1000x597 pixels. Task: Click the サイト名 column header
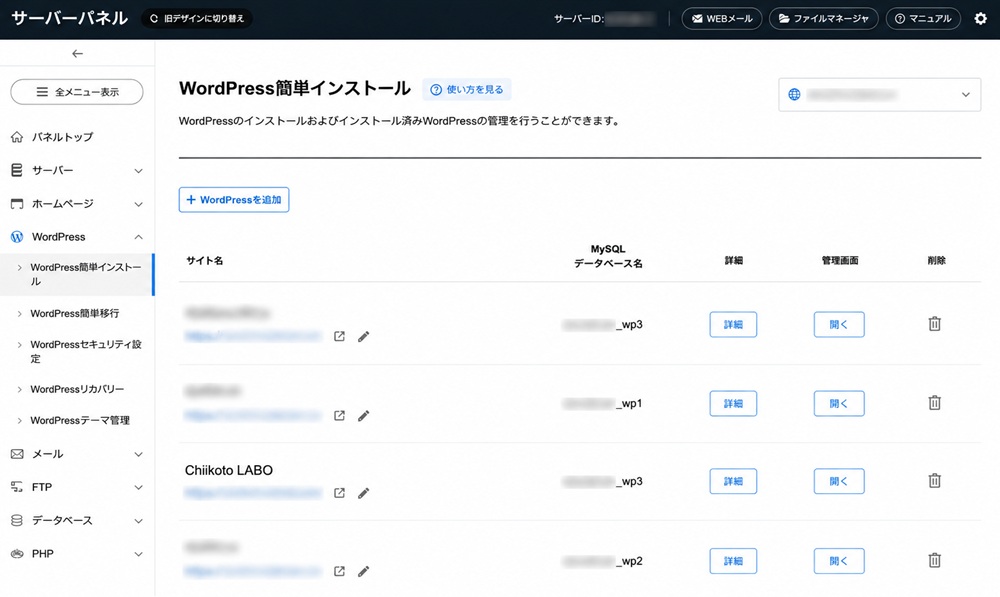205,260
